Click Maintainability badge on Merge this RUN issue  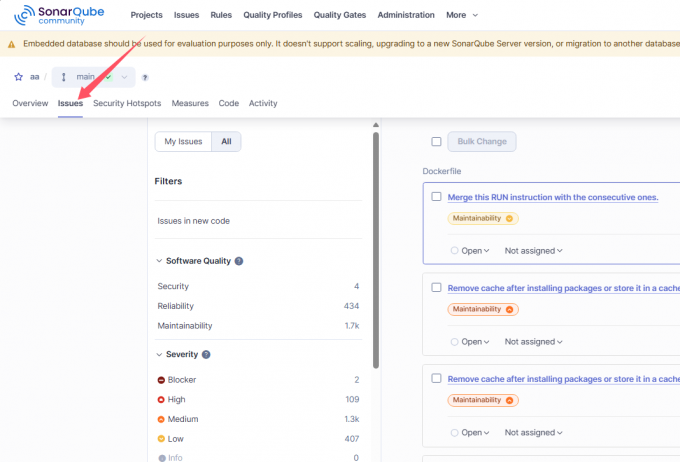(x=483, y=218)
